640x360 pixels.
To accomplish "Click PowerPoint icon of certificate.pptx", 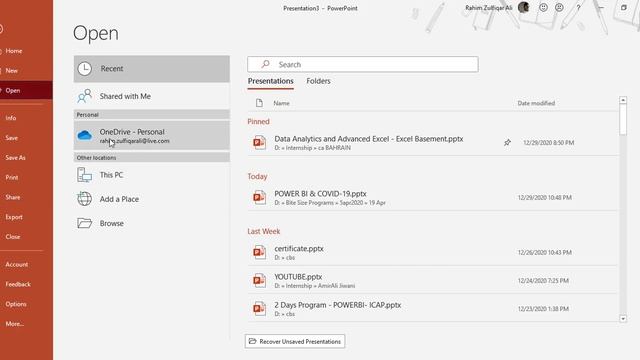I will (259, 252).
